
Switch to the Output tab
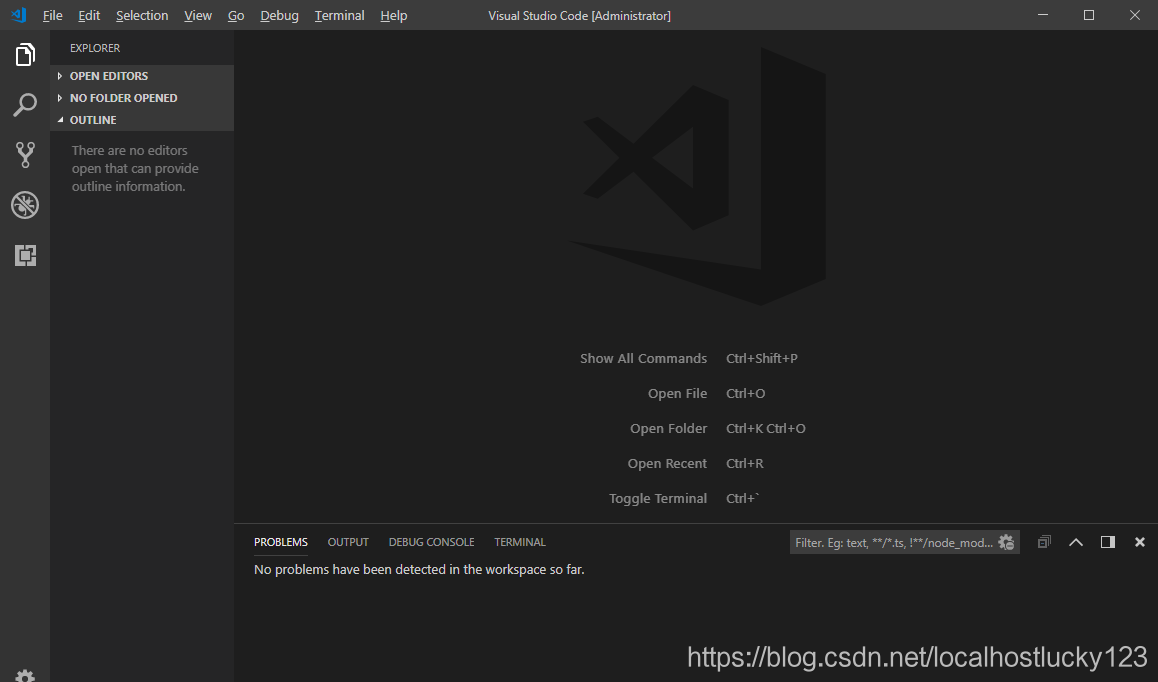coord(348,542)
